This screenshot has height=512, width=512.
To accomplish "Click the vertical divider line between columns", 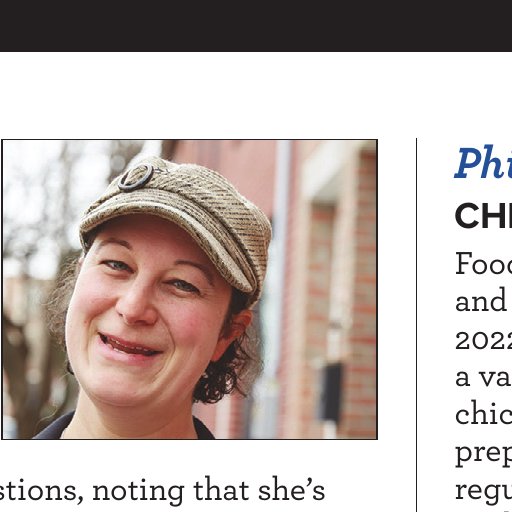I will (x=417, y=325).
